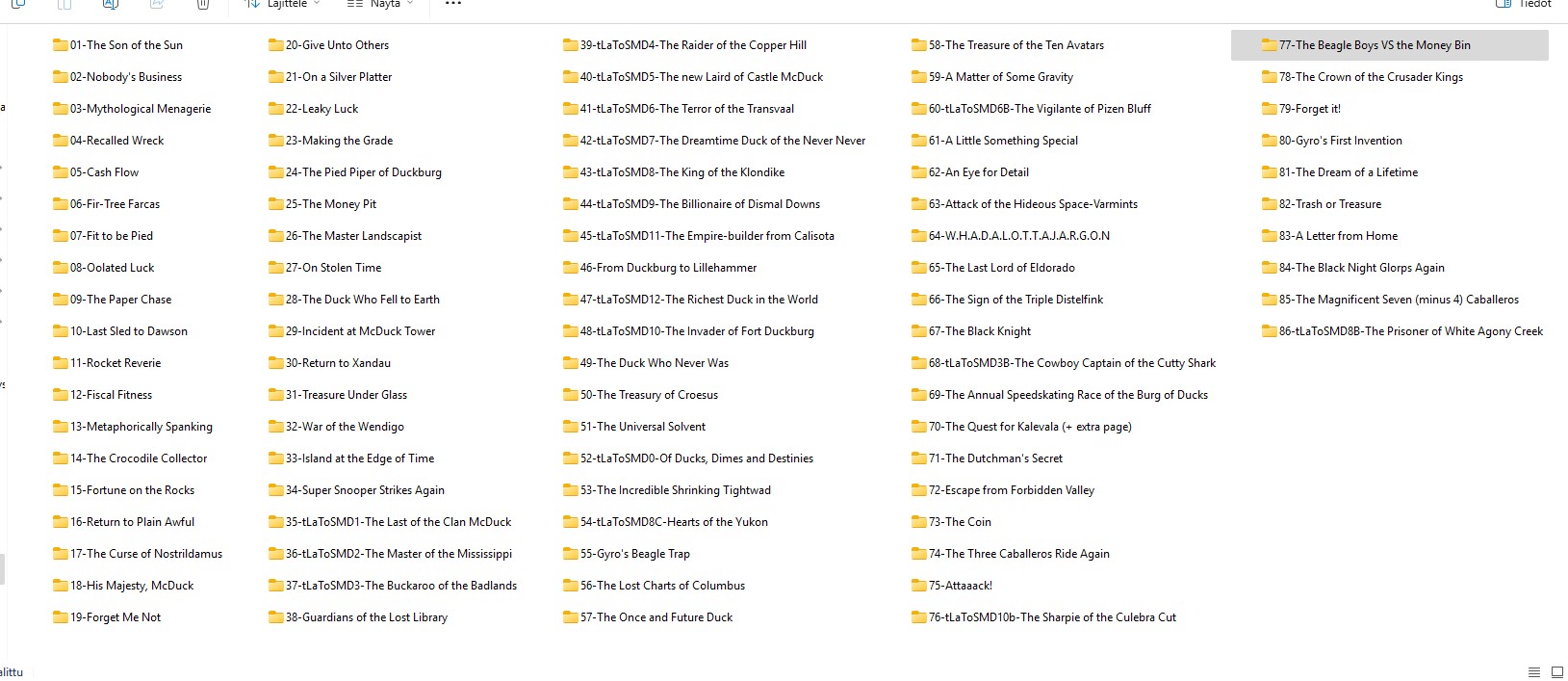The height and width of the screenshot is (681, 1568).
Task: Select folder 03-Mythological Menagerie
Action: tap(132, 109)
